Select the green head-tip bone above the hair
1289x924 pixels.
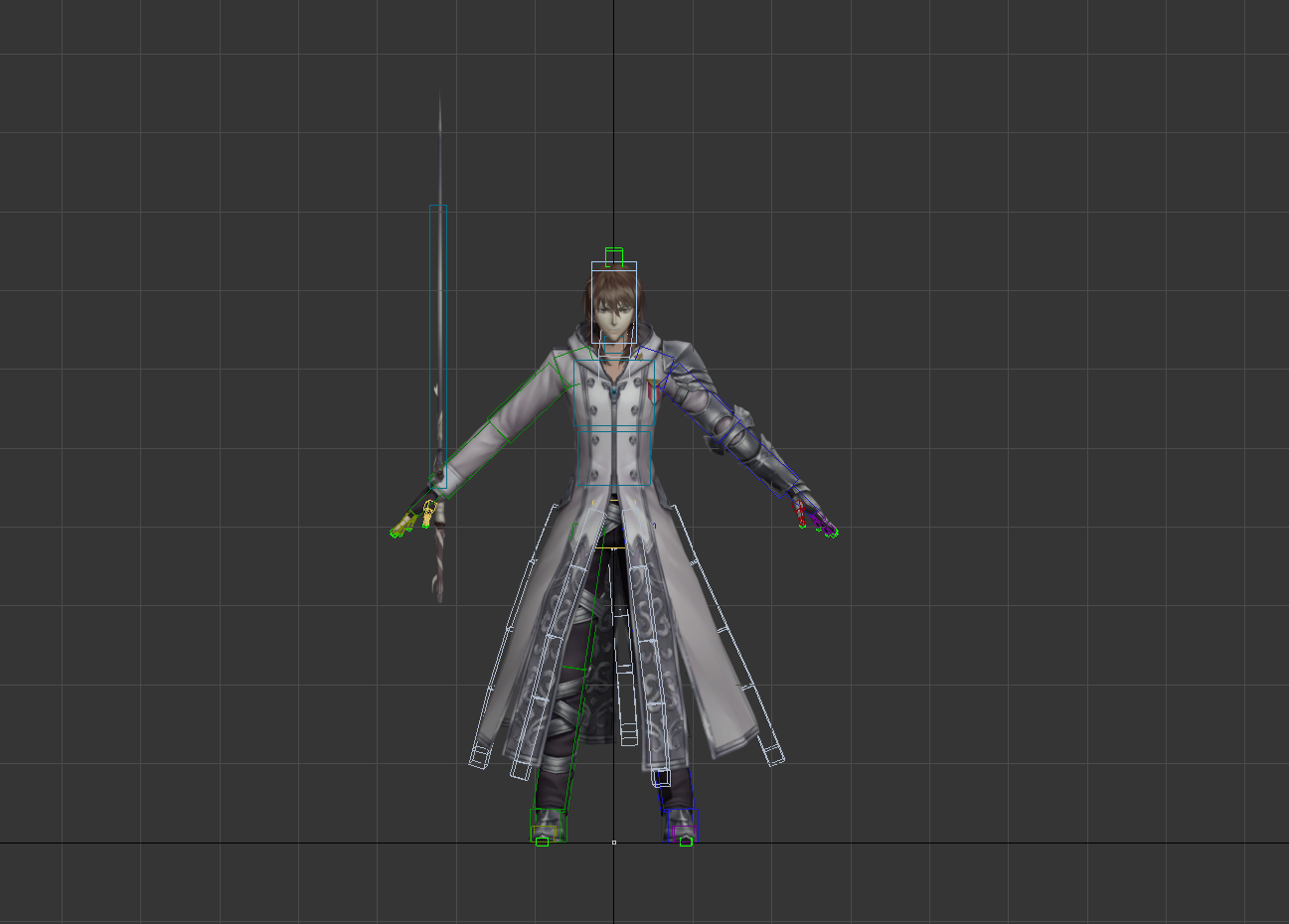tap(614, 257)
